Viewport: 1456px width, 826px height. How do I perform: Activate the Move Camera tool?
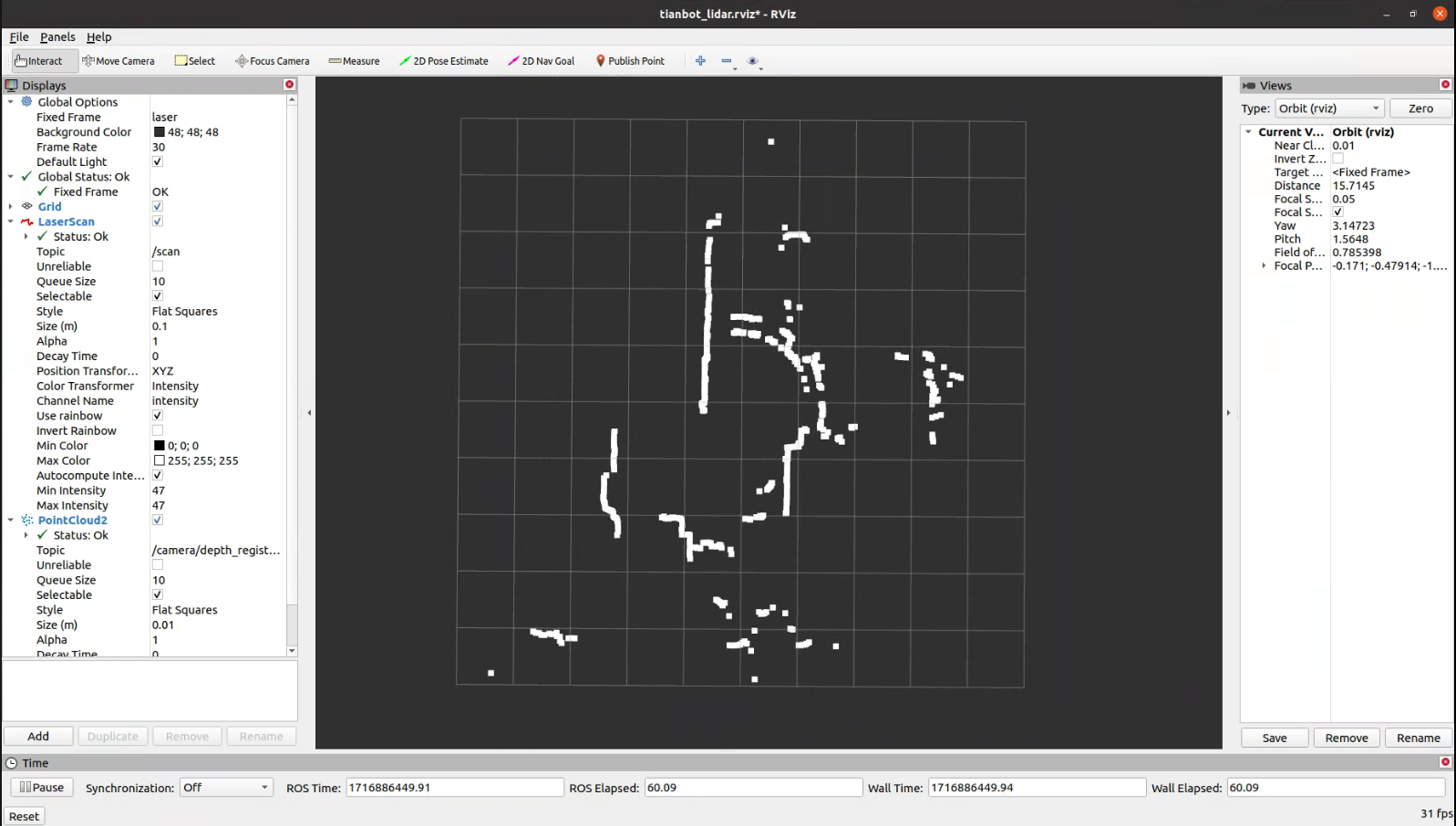pyautogui.click(x=119, y=61)
